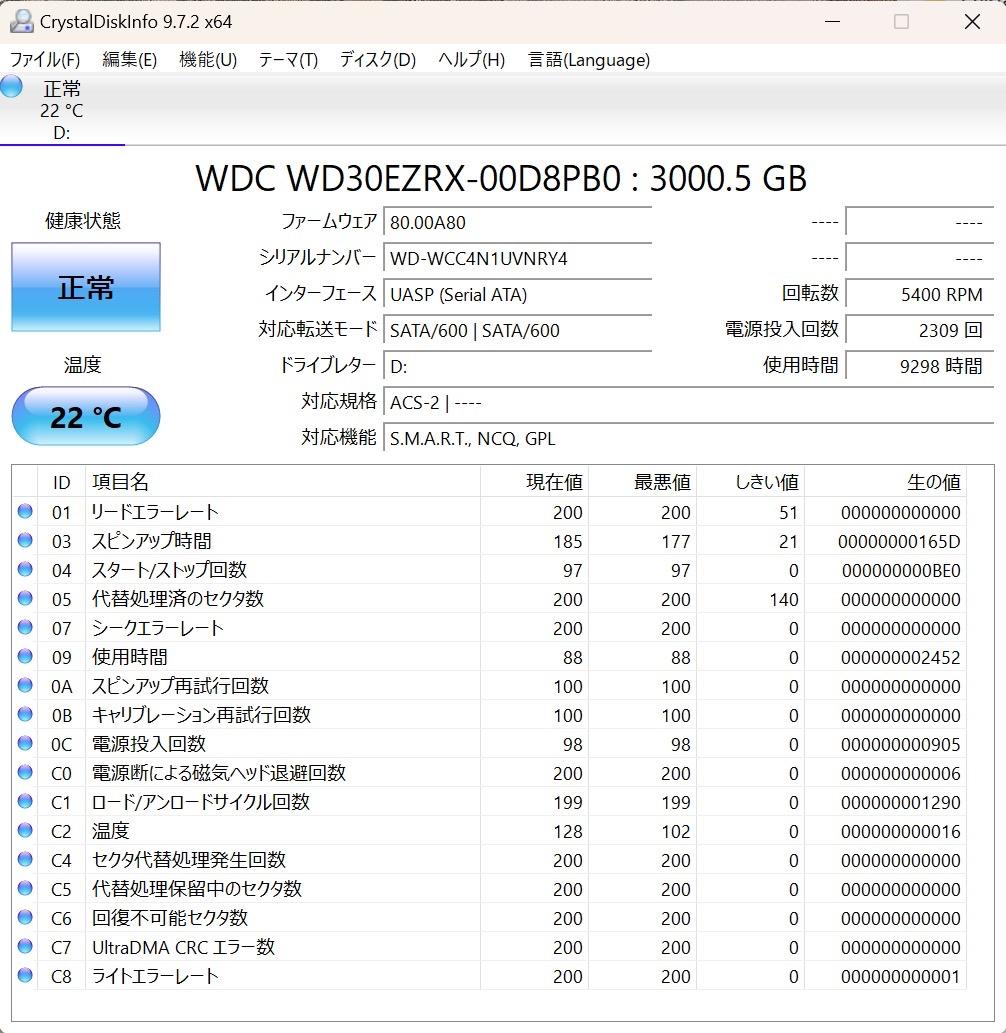1006x1033 pixels.
Task: Click the blue indicator next to 使用時間 row
Action: coord(24,657)
